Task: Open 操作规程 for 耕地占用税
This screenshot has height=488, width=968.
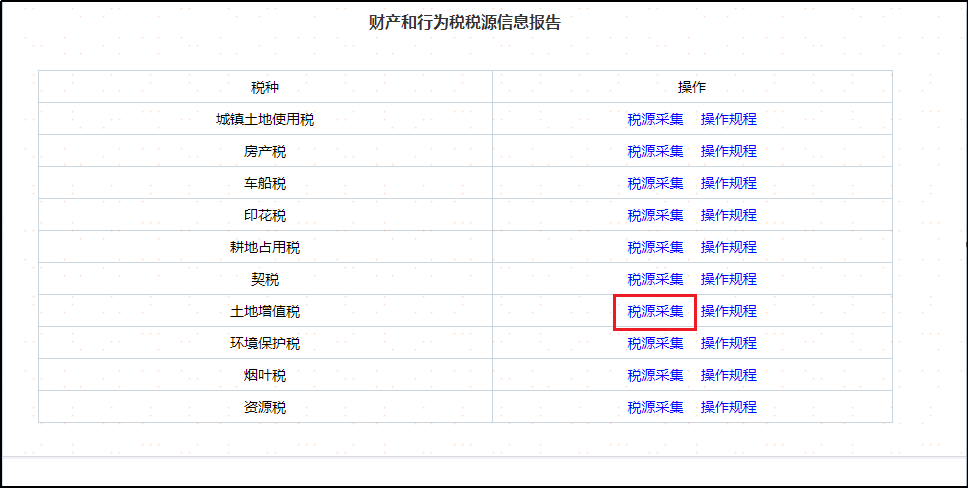Action: click(728, 248)
